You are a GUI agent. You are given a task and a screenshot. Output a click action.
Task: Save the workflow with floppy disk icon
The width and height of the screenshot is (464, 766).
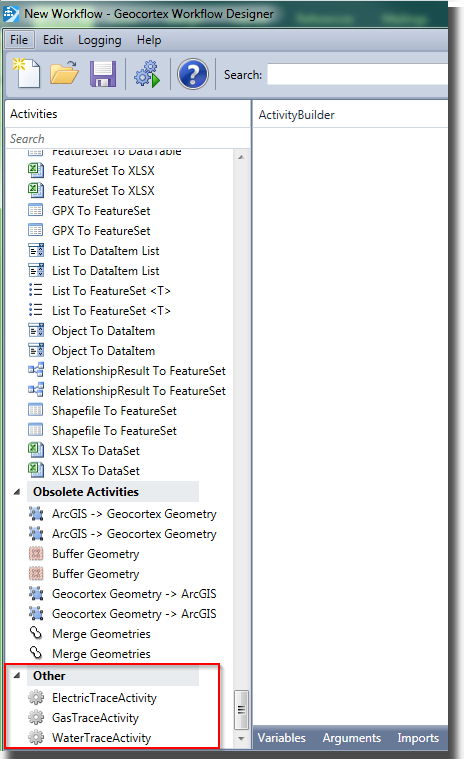tap(103, 74)
